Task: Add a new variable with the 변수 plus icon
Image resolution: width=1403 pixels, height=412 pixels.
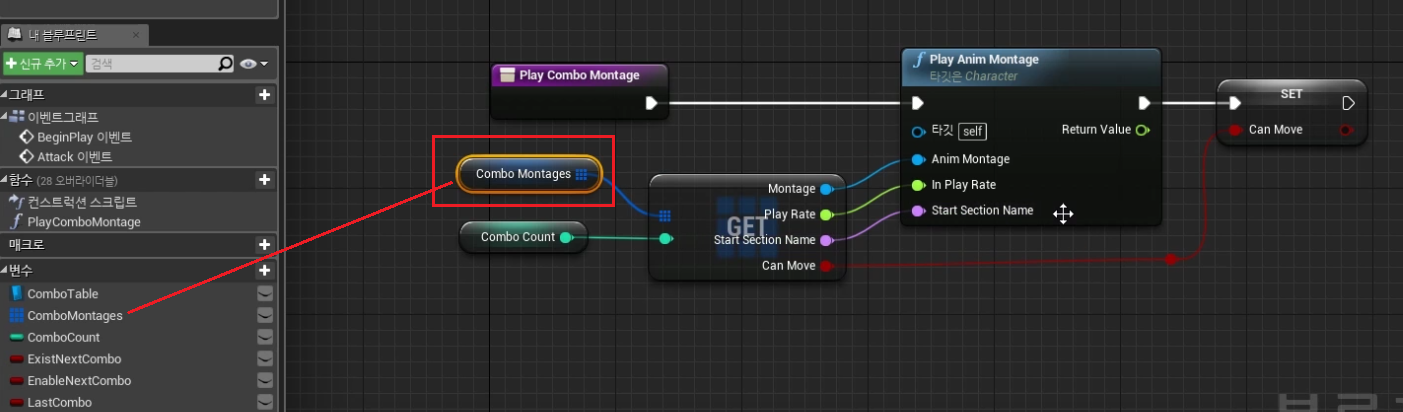Action: [x=265, y=270]
